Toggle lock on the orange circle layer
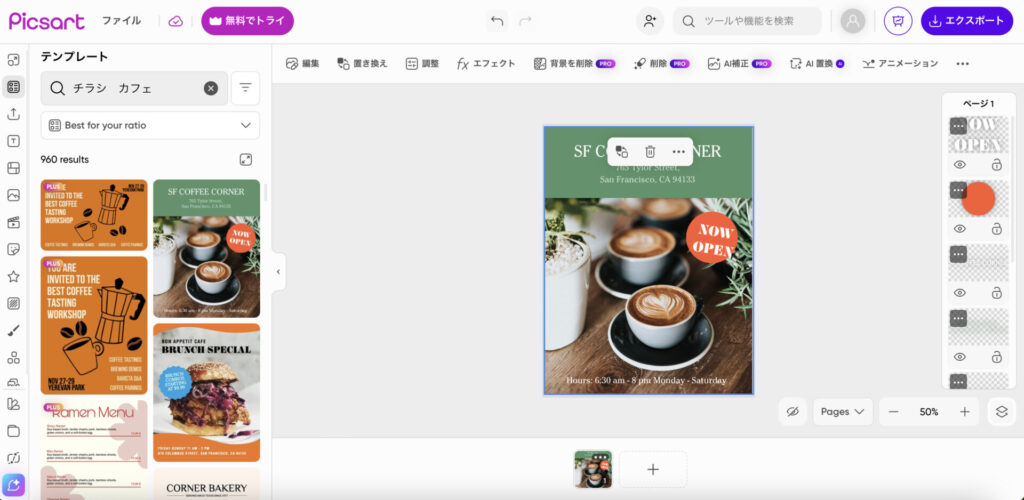The width and height of the screenshot is (1024, 500). click(996, 229)
